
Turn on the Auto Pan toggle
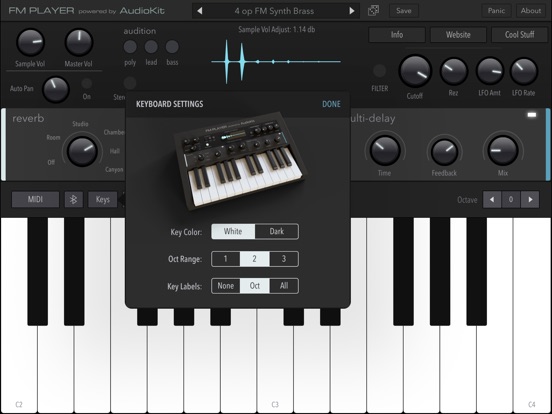[87, 83]
